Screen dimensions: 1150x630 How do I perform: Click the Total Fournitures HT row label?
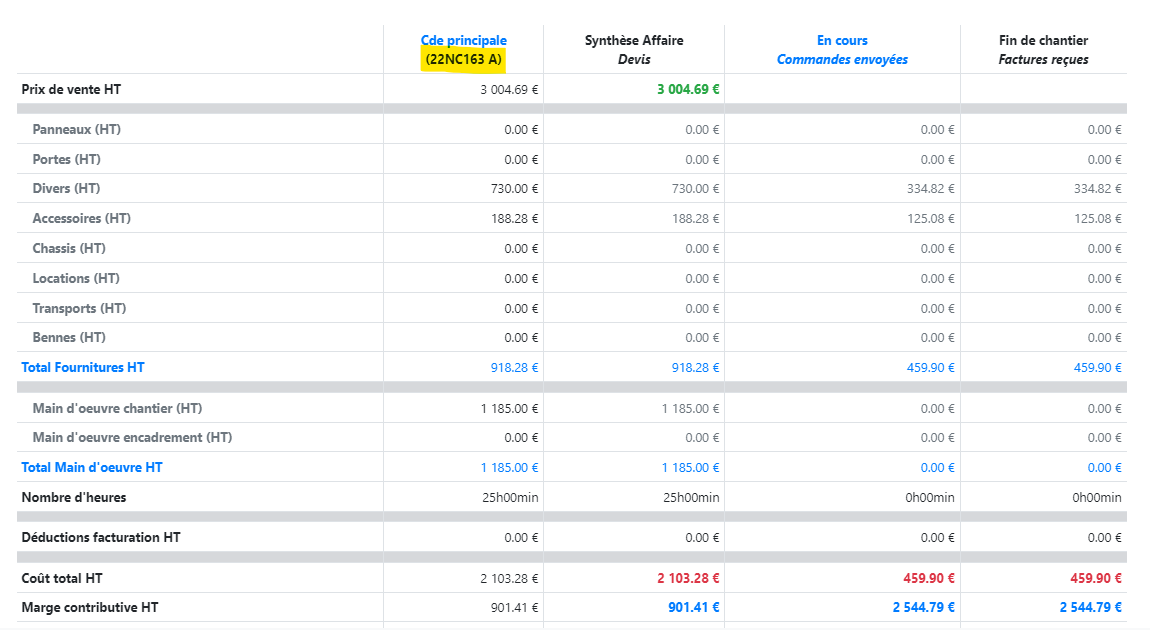click(83, 368)
